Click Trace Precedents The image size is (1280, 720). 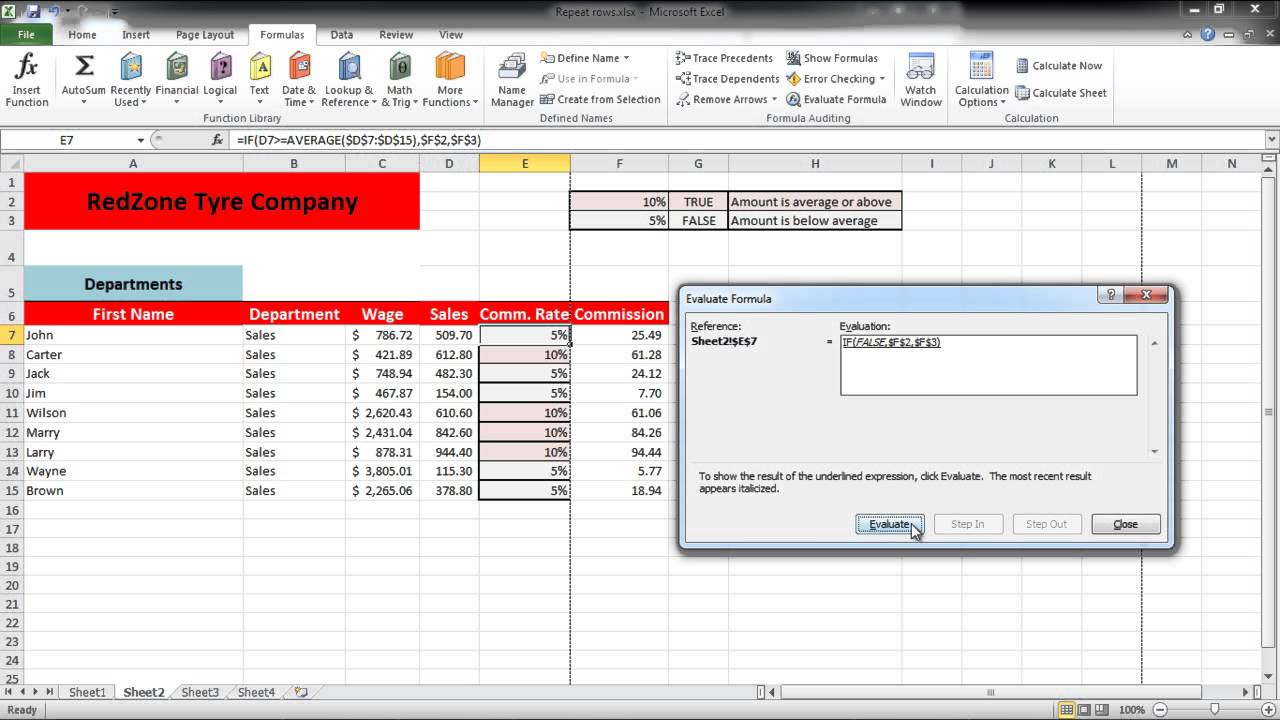(724, 58)
